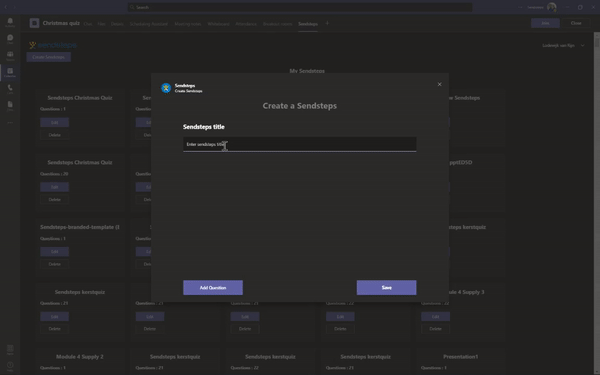Viewport: 600px width, 375px height.
Task: Open Settings and more ellipsis in title bar
Action: tap(521, 7)
